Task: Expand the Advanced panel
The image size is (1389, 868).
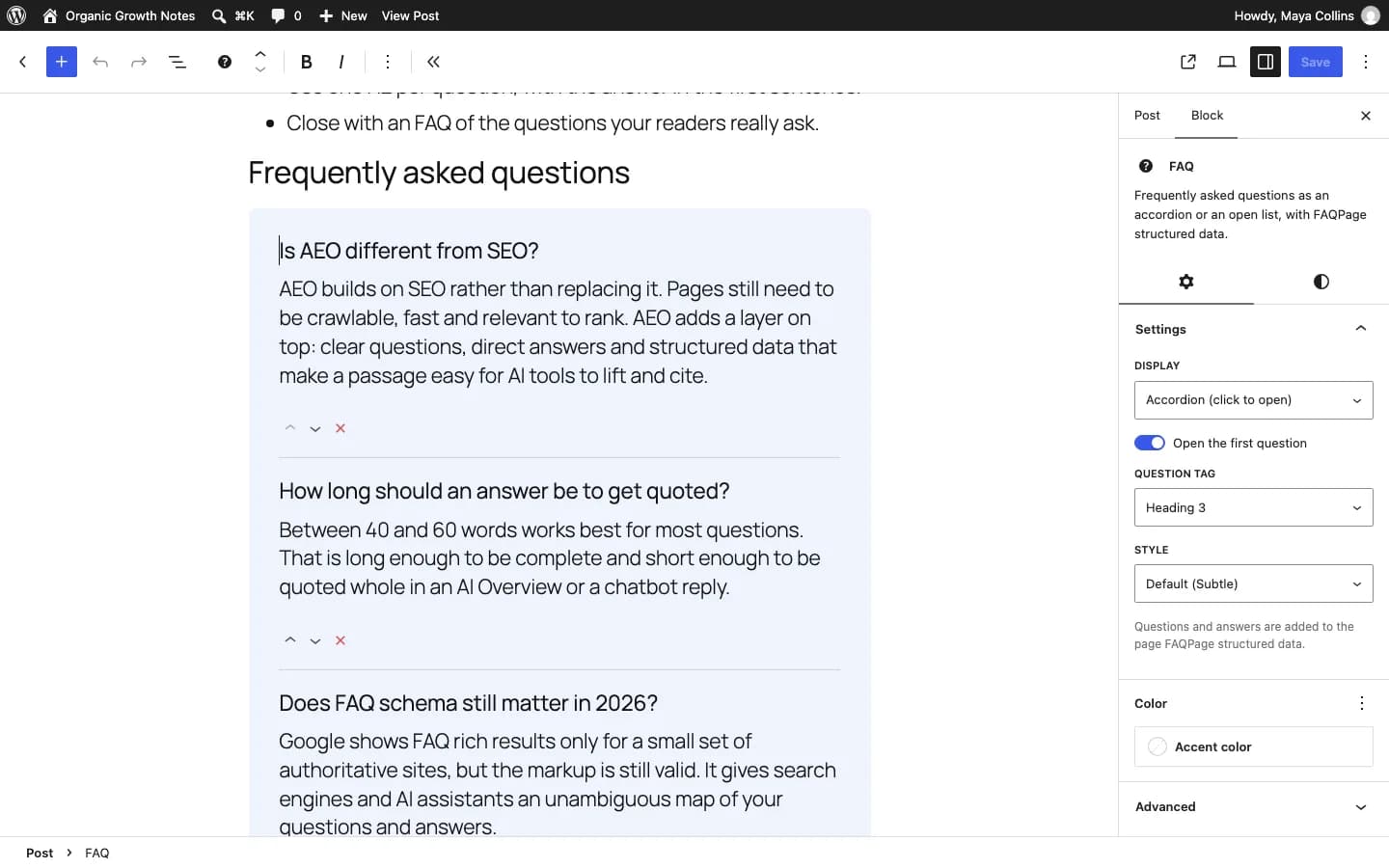Action: tap(1253, 806)
